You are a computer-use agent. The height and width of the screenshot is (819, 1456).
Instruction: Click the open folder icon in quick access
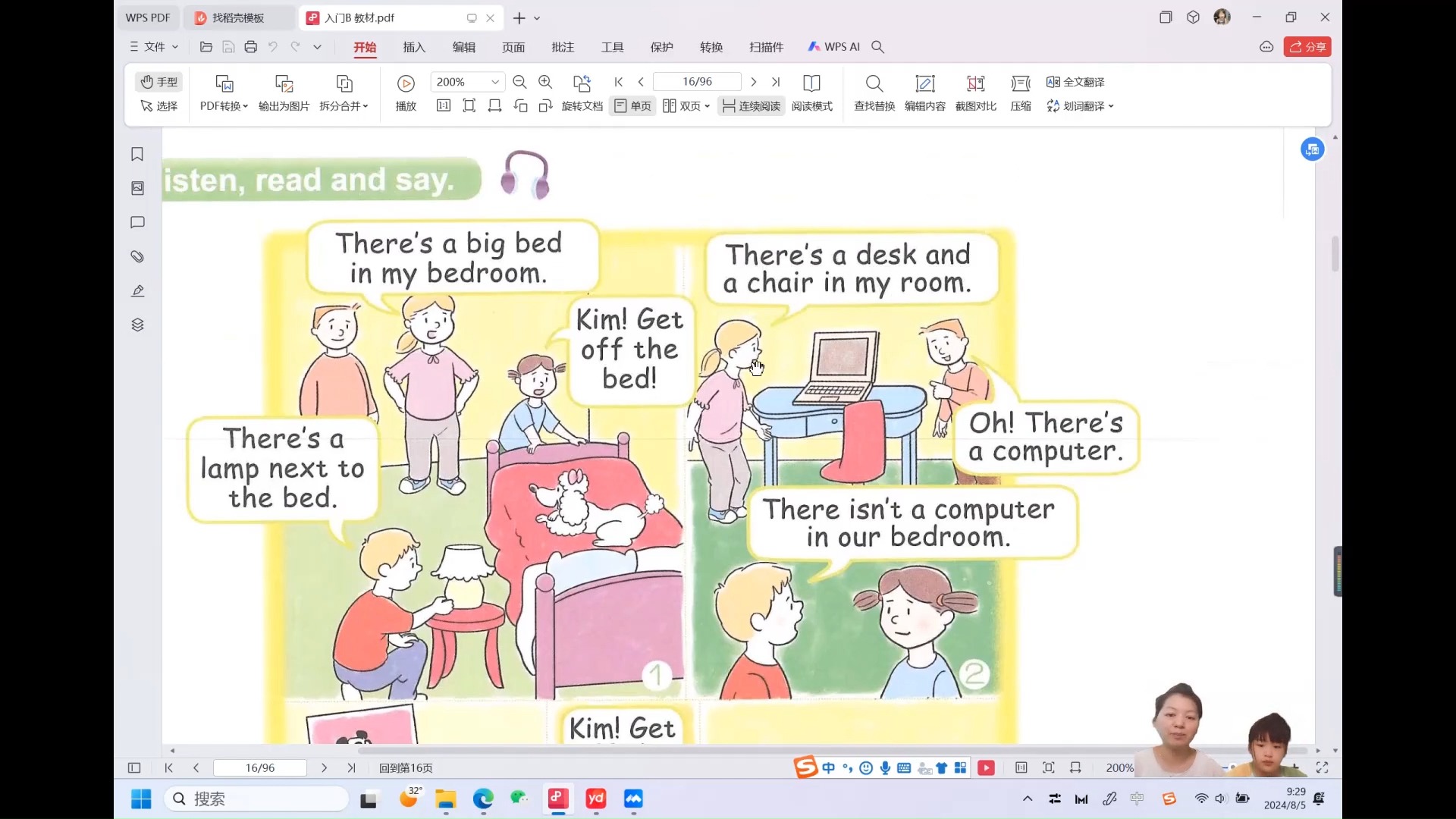tap(206, 47)
